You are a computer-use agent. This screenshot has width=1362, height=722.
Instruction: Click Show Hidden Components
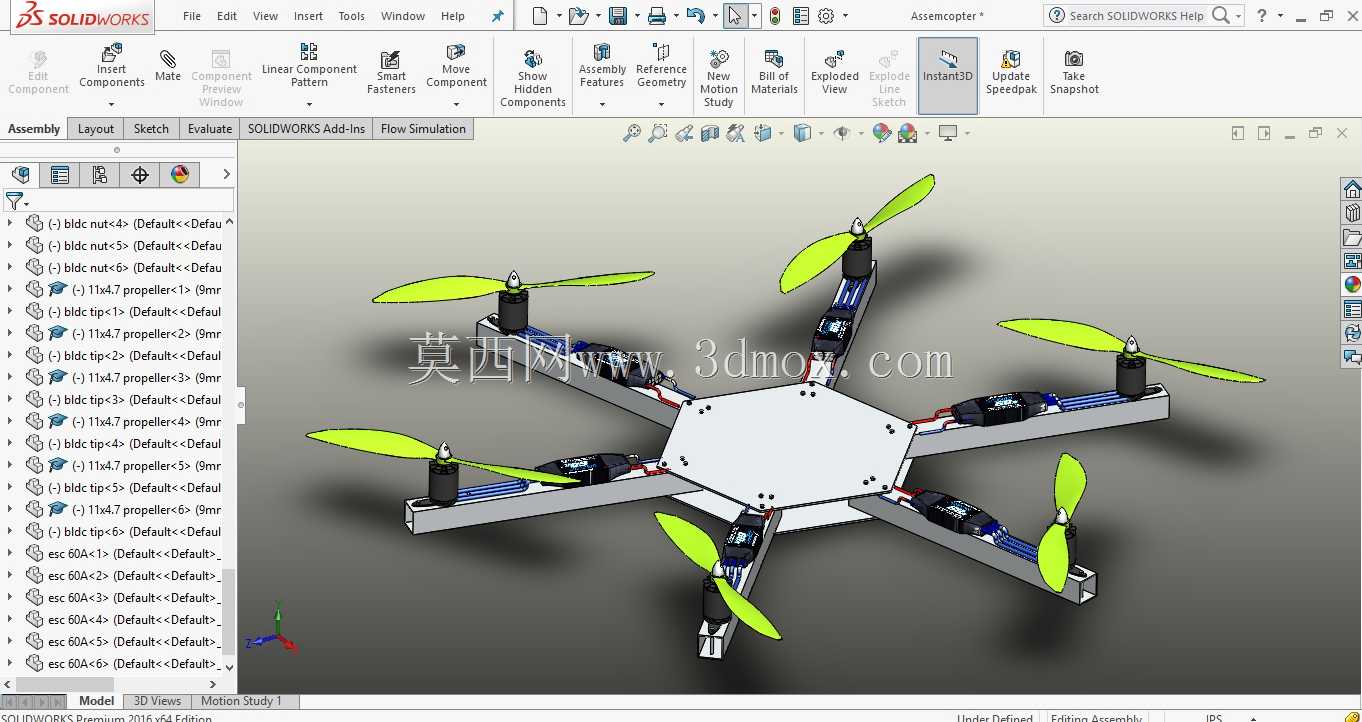[533, 77]
